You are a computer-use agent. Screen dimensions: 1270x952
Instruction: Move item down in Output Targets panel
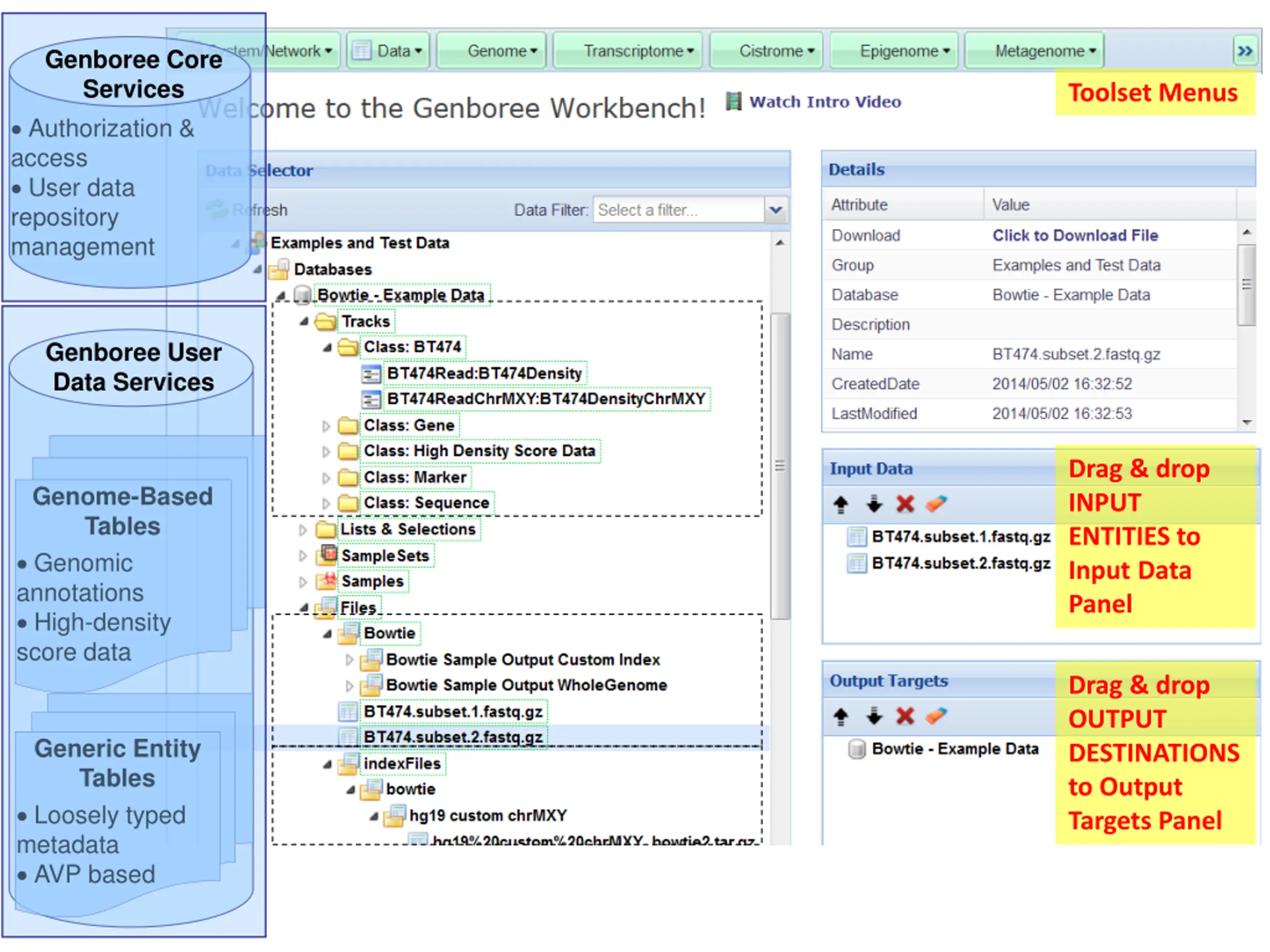pos(874,716)
